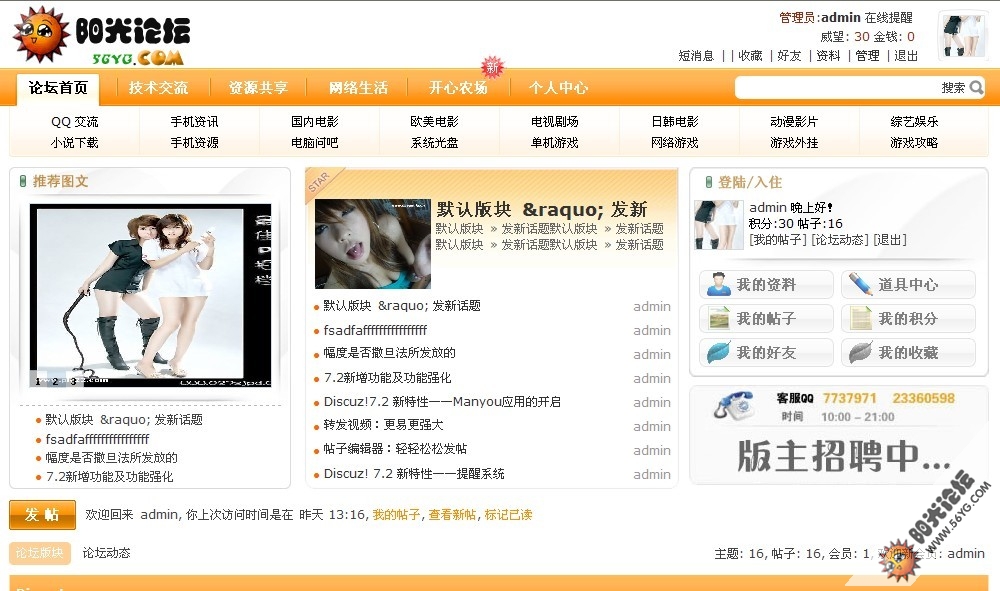Click 退出 in the top header
The image size is (1000, 591).
tap(906, 56)
